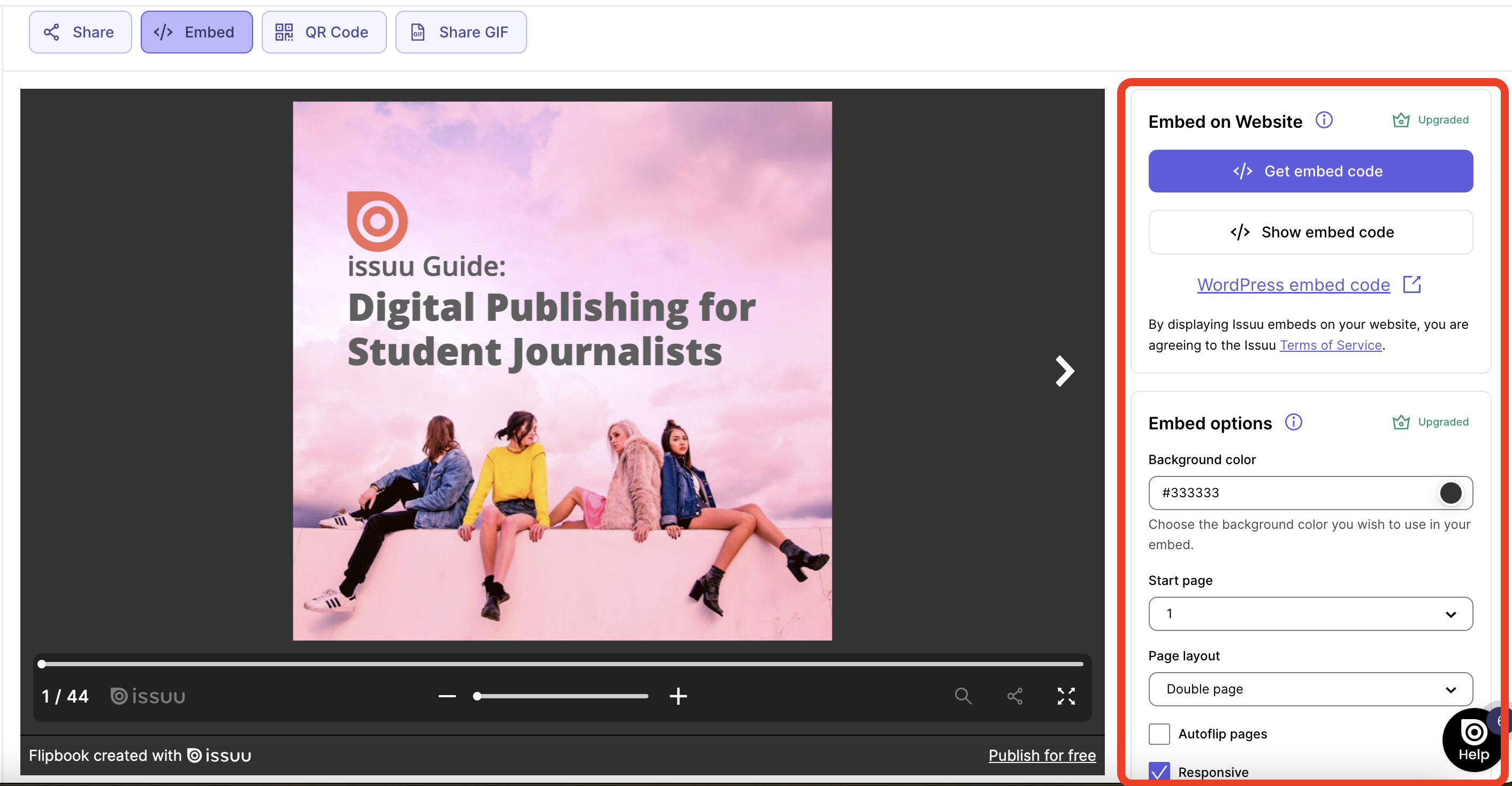Open the Terms of Service link
1512x786 pixels.
pos(1331,345)
